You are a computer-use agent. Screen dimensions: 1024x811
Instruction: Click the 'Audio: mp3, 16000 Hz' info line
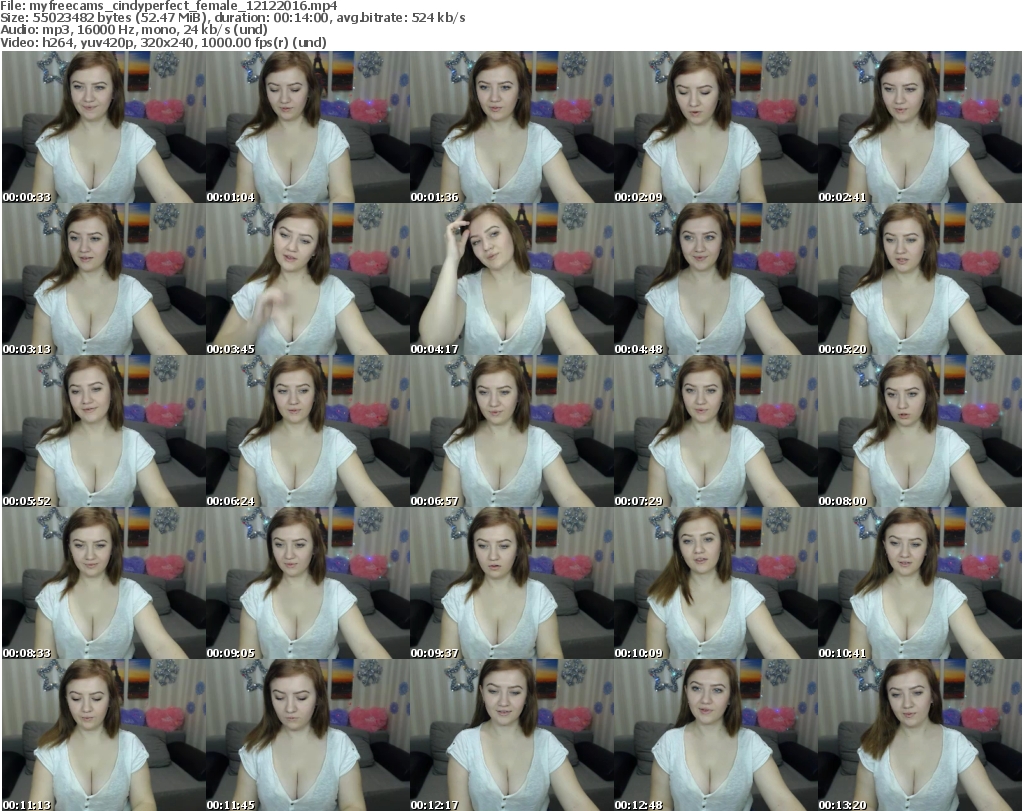point(134,30)
